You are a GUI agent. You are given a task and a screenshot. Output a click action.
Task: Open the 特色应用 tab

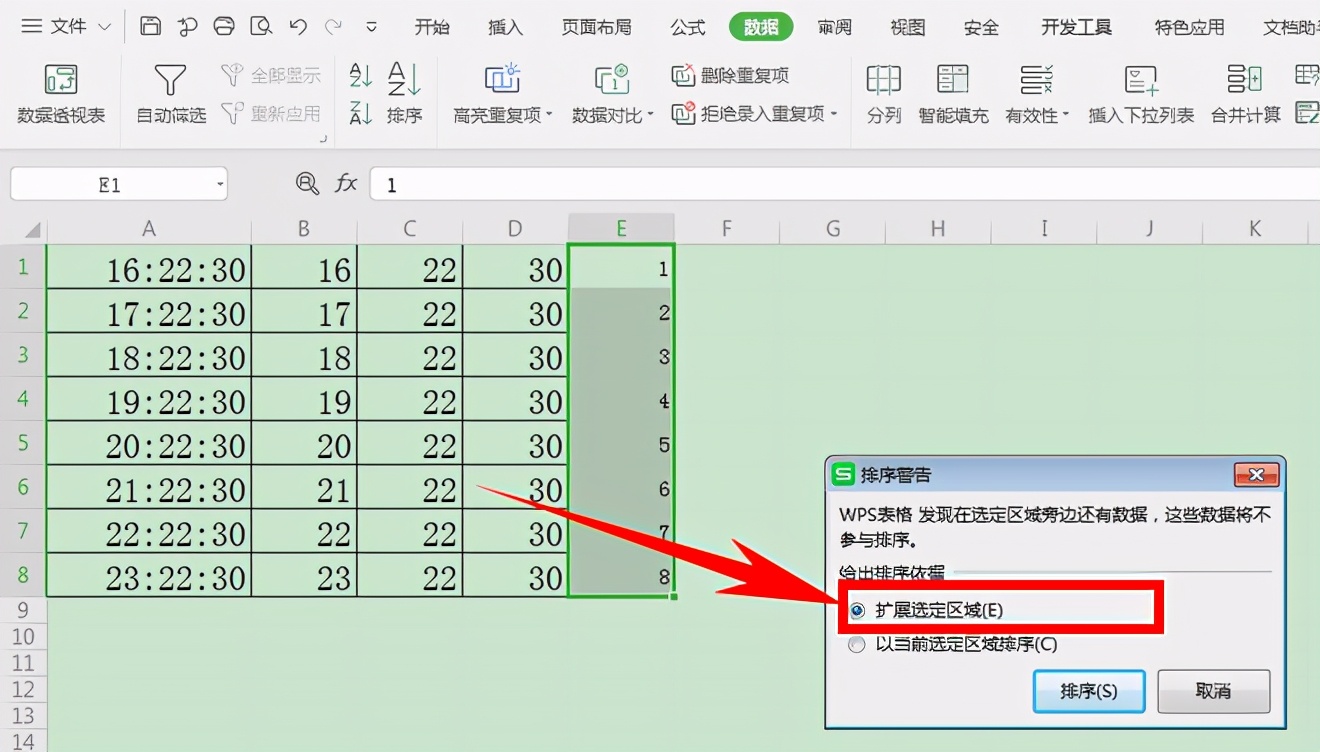coord(1188,27)
